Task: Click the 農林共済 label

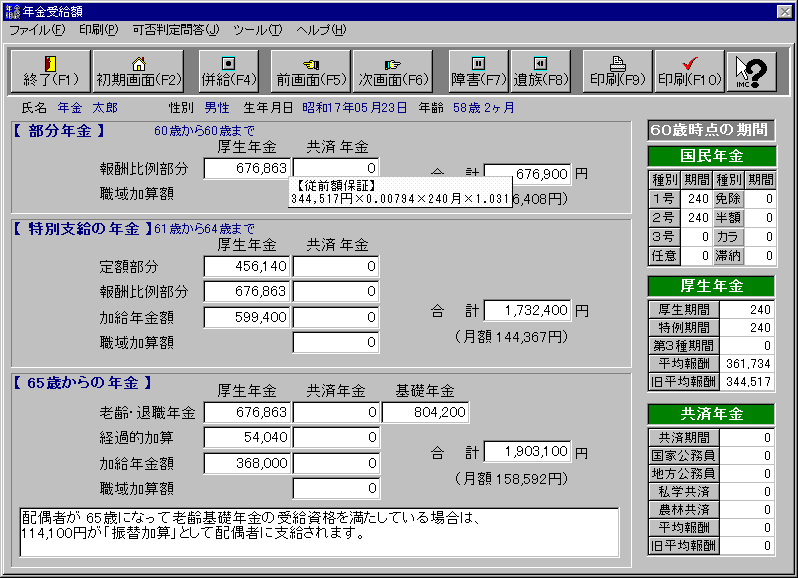Action: tap(683, 509)
